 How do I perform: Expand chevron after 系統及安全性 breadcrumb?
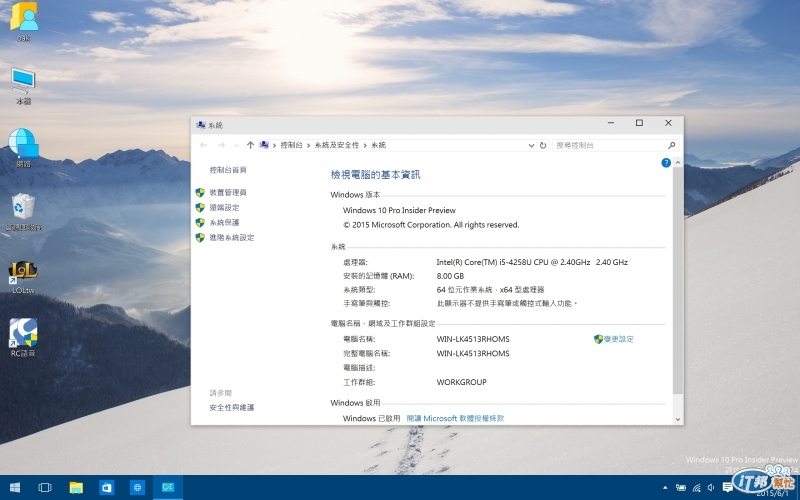tap(365, 145)
